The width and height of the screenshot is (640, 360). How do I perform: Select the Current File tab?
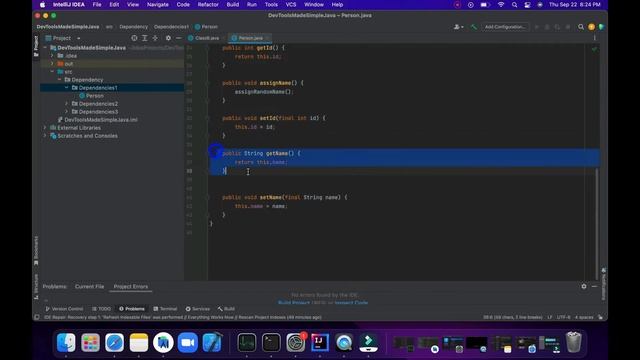(x=89, y=287)
